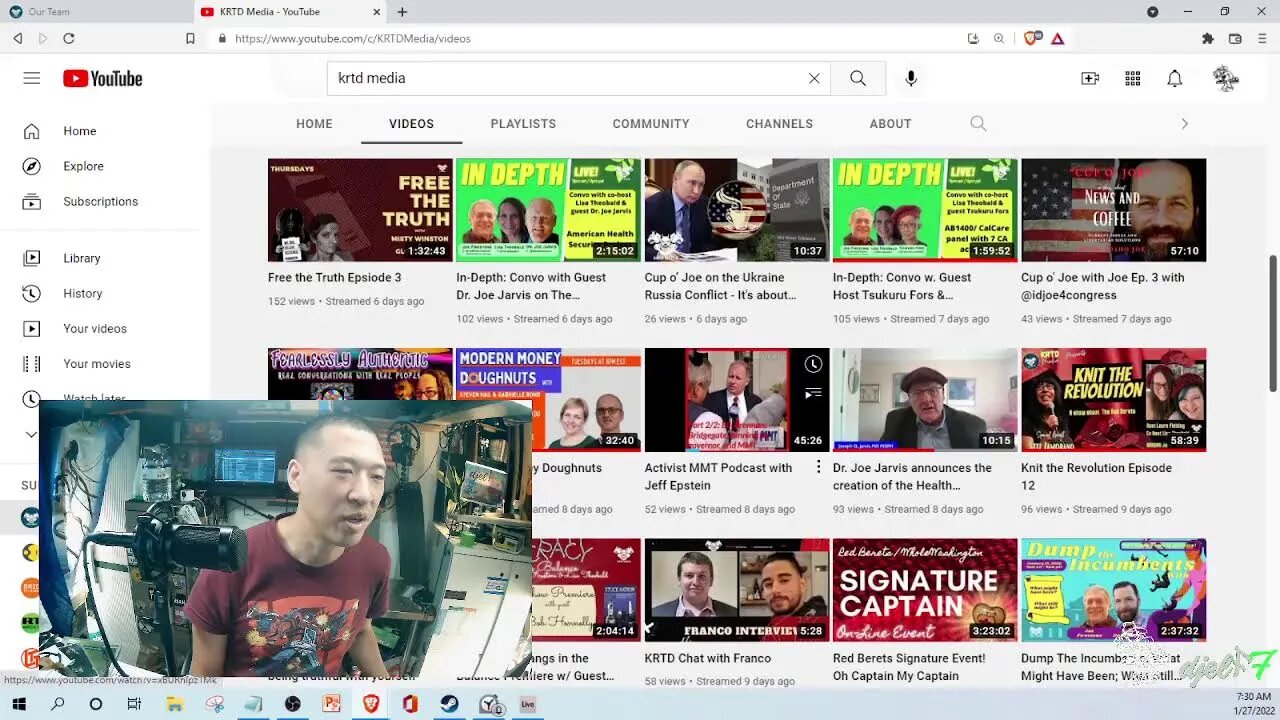The height and width of the screenshot is (720, 1280).
Task: Play Free the Truth thumbnail
Action: 360,210
